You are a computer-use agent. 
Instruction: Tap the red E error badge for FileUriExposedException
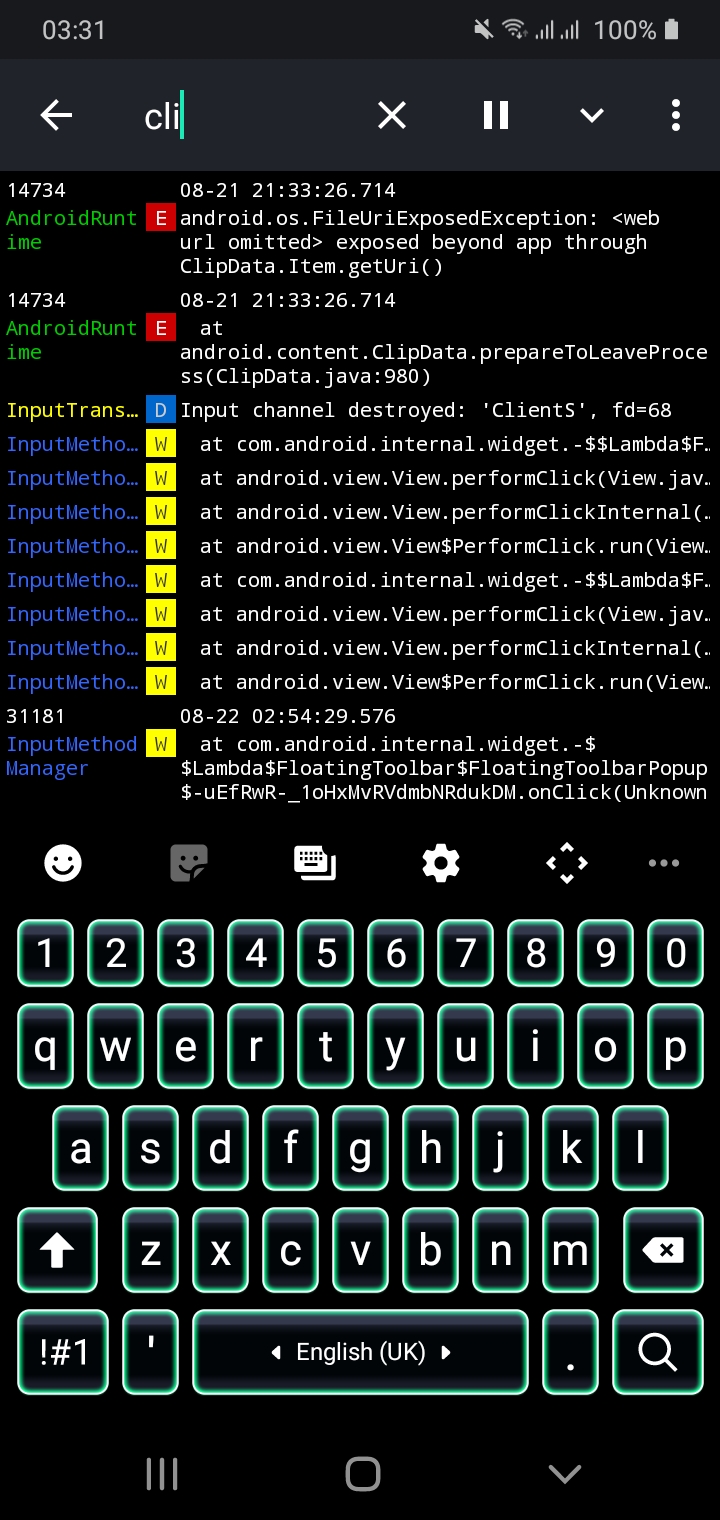[x=160, y=218]
